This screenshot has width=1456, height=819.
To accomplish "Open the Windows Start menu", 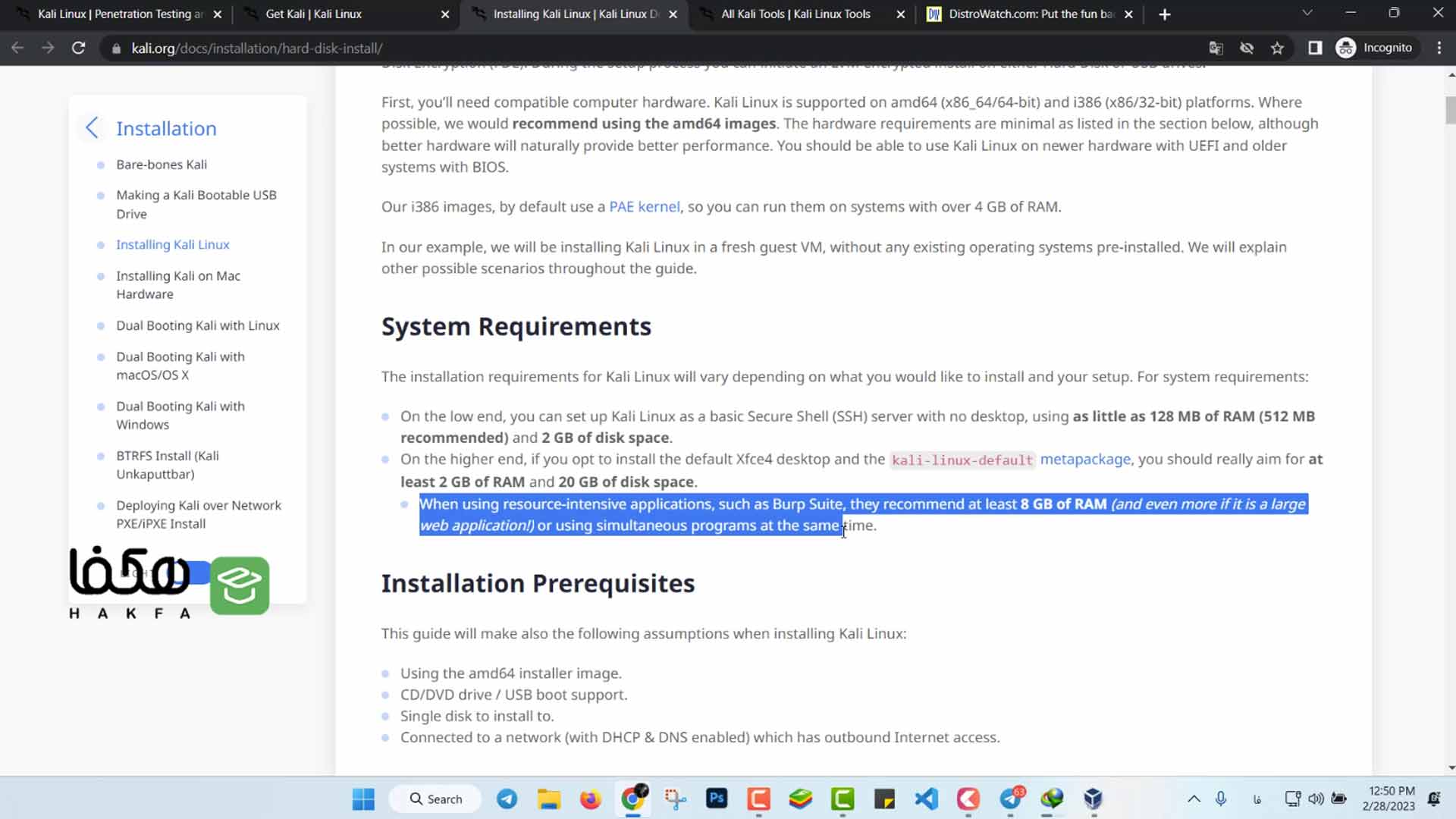I will click(x=363, y=799).
